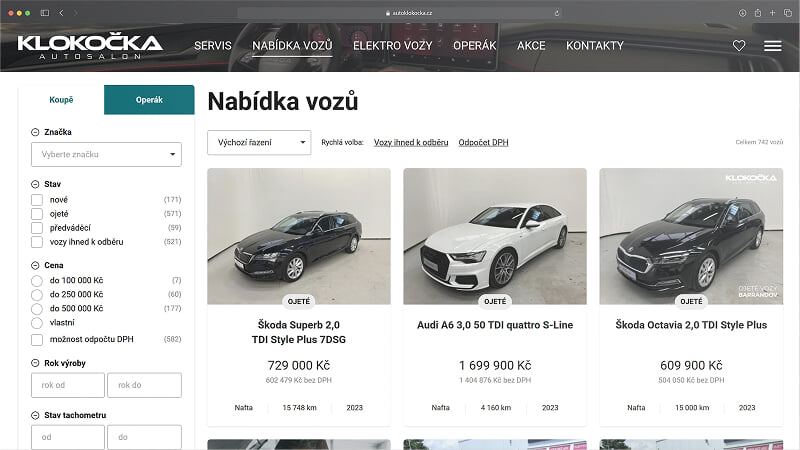Enable 'vozy ihned k odběru' checkbox
The height and width of the screenshot is (450, 800).
click(x=37, y=242)
